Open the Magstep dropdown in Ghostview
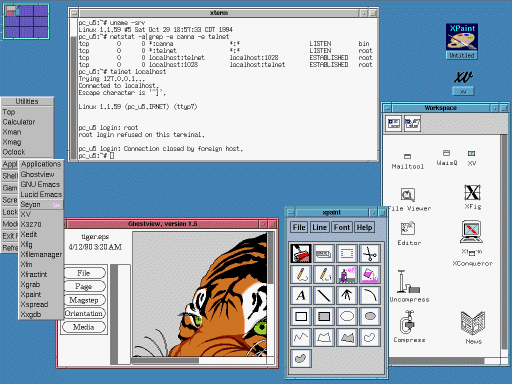This screenshot has height=384, width=512. coord(84,300)
